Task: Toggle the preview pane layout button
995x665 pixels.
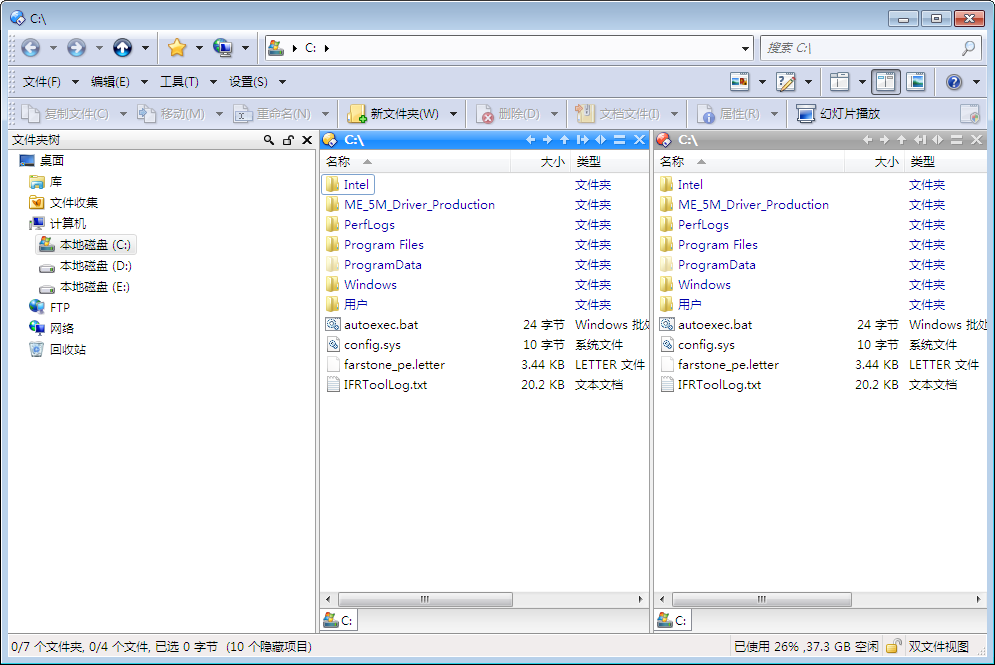Action: (916, 81)
